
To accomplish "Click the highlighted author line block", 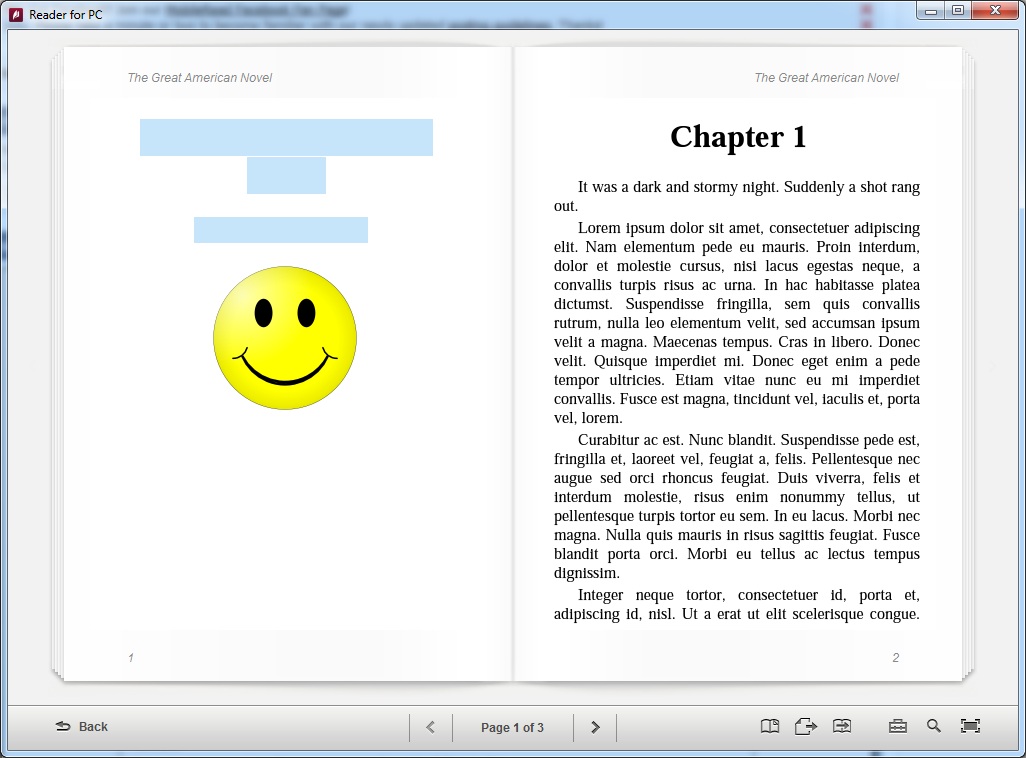I will click(x=281, y=230).
